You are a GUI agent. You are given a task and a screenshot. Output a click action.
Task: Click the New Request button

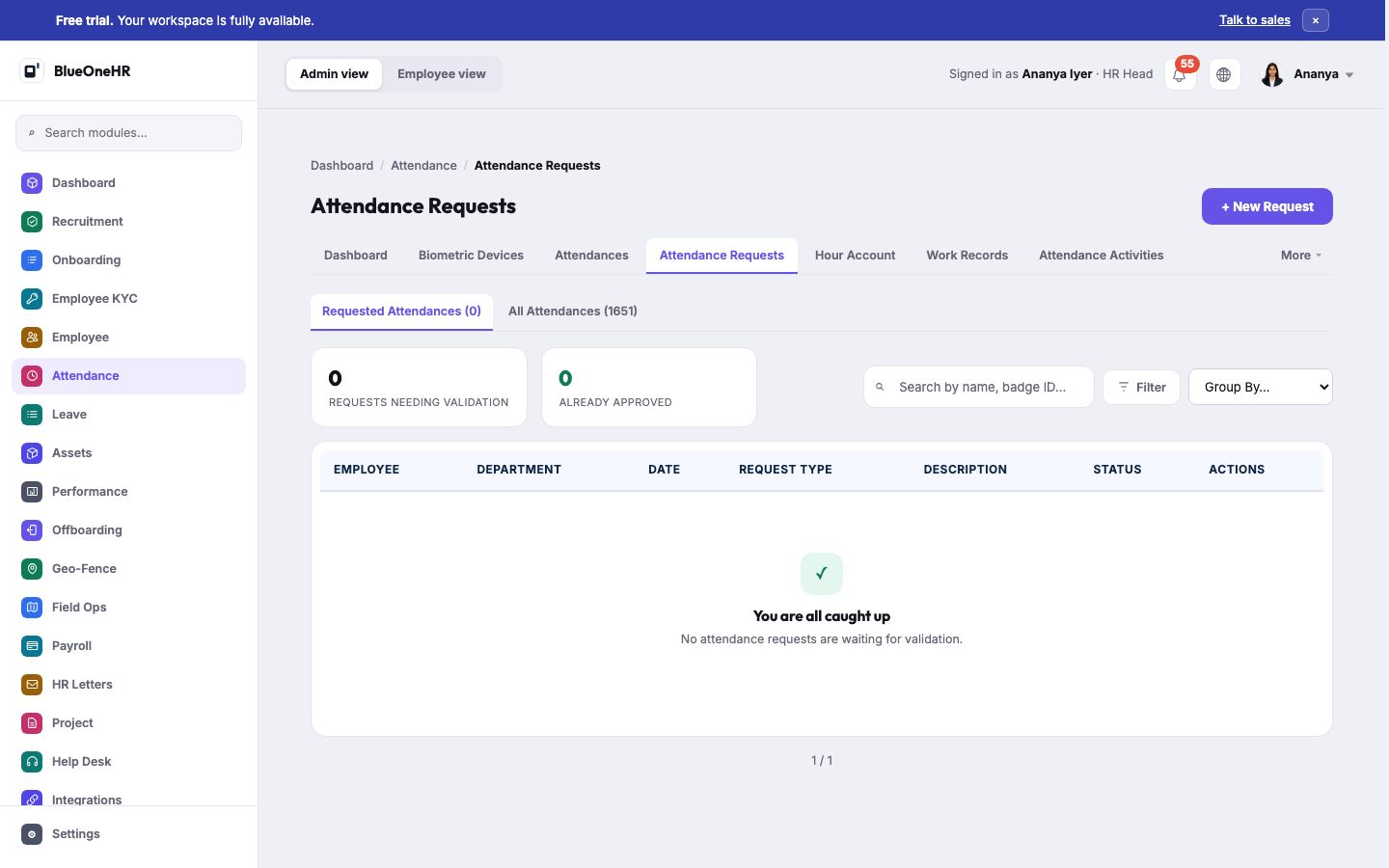tap(1266, 206)
